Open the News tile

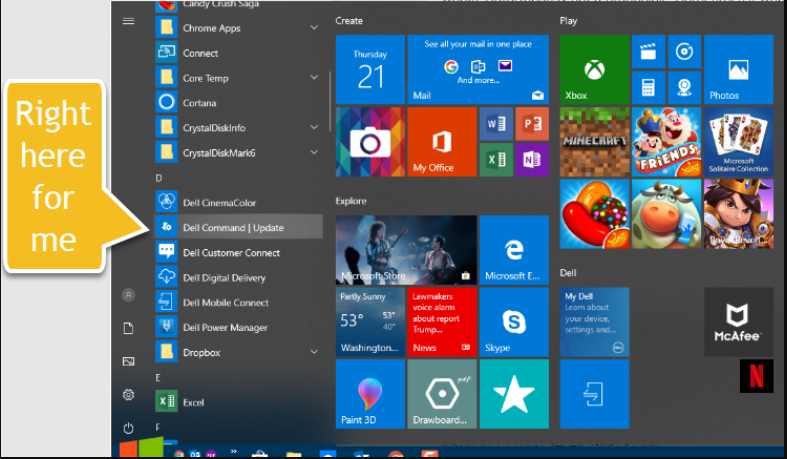click(x=442, y=322)
